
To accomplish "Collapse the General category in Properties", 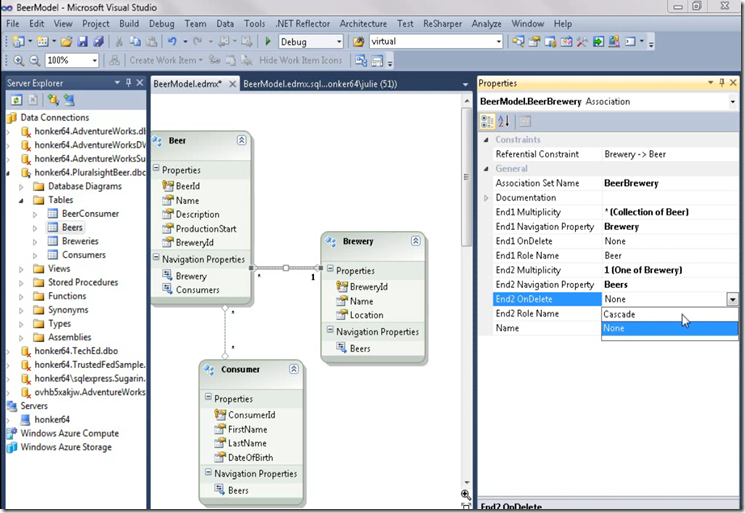I will click(x=486, y=169).
